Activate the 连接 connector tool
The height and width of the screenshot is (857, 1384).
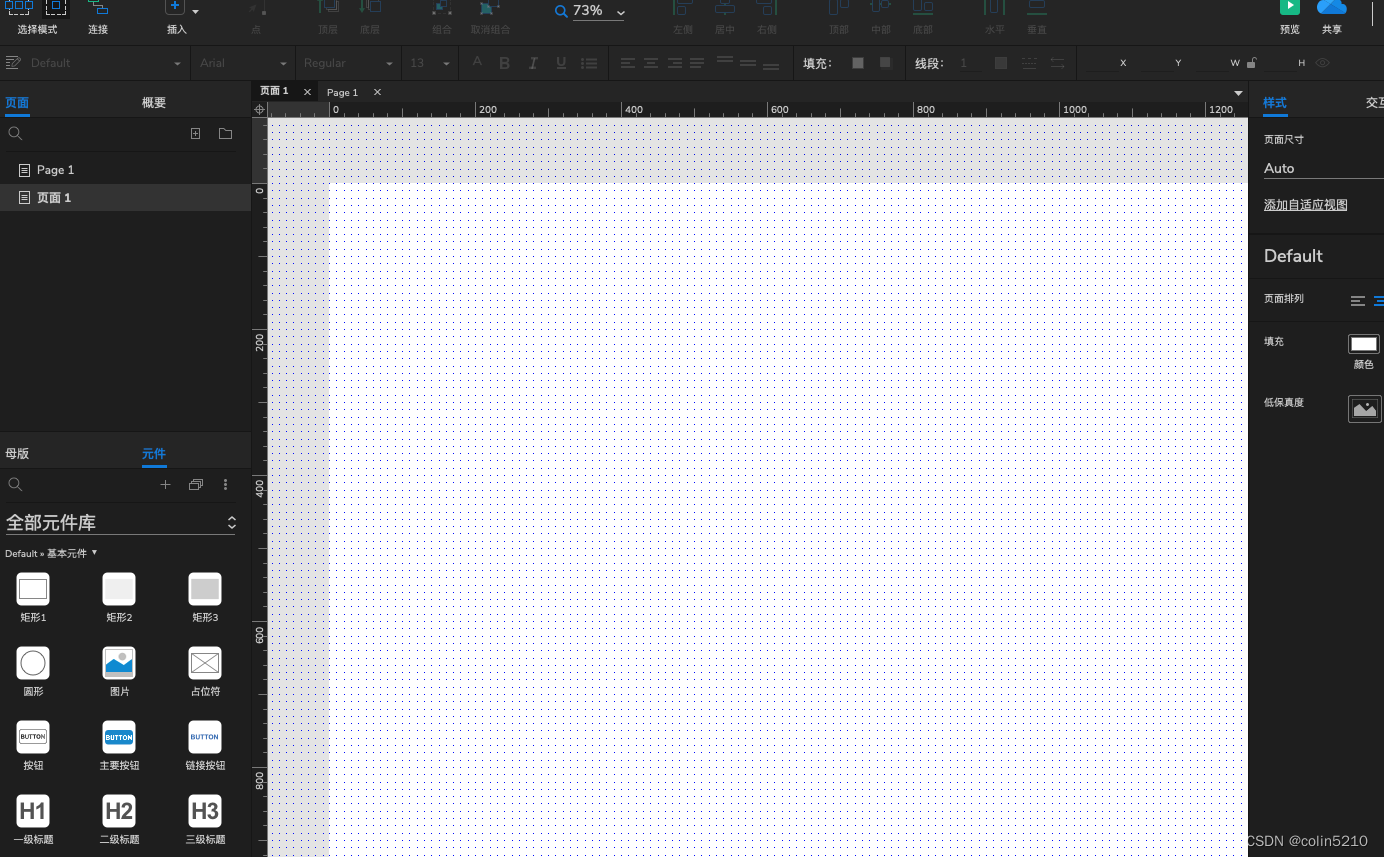(98, 8)
